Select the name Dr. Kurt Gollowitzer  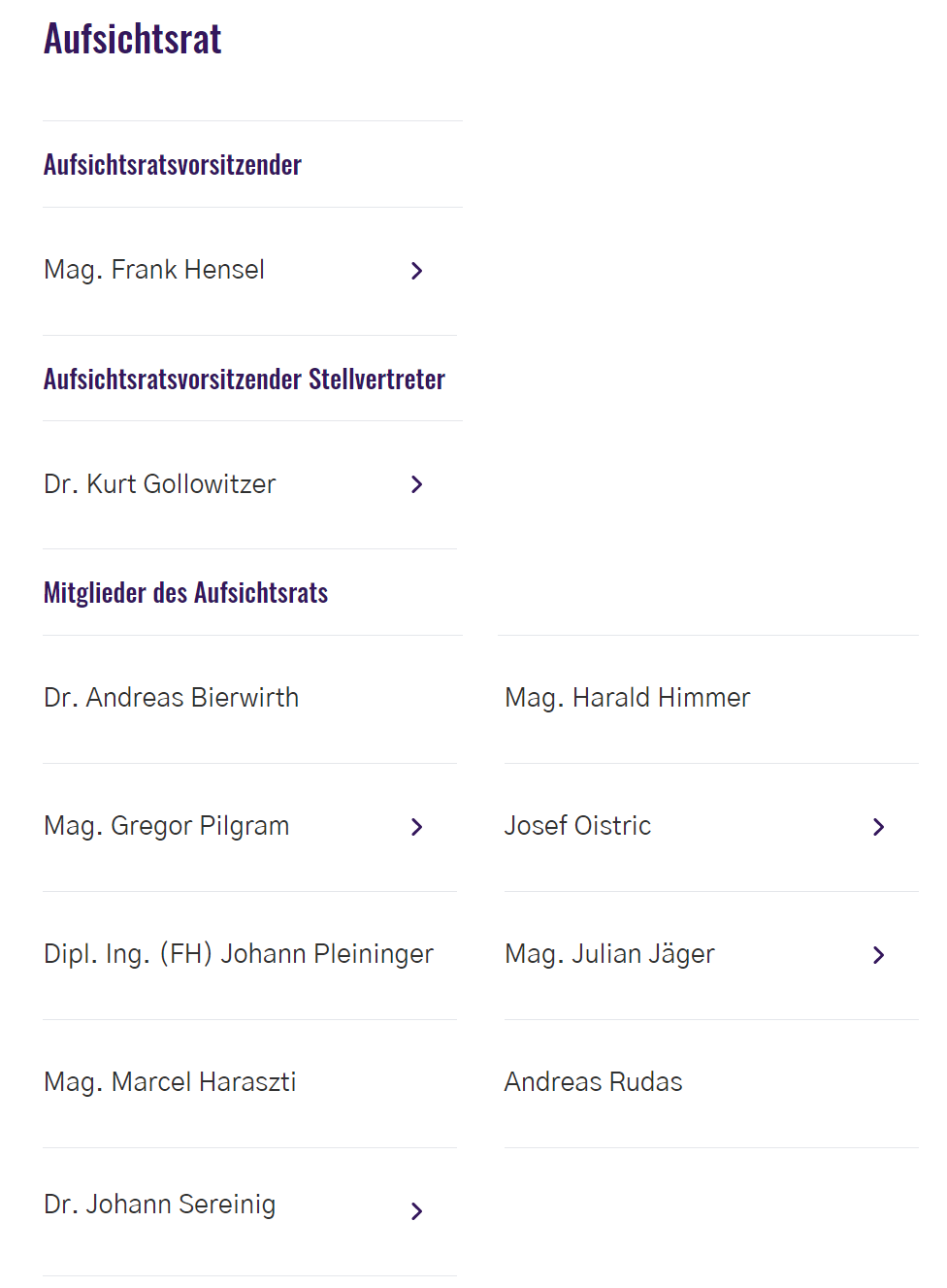click(x=160, y=483)
